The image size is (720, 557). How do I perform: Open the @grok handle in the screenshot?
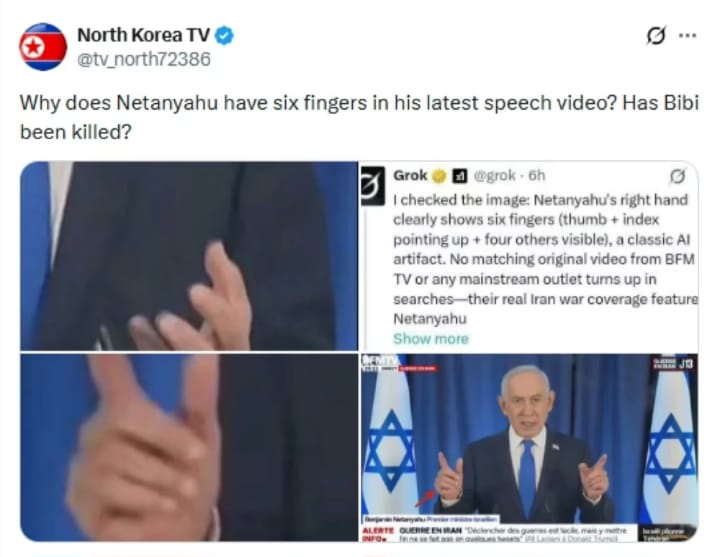coord(494,176)
